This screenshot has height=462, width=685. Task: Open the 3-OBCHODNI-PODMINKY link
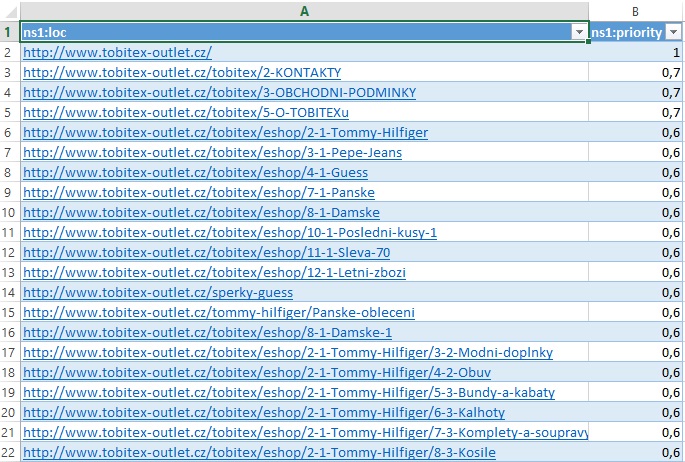point(220,93)
